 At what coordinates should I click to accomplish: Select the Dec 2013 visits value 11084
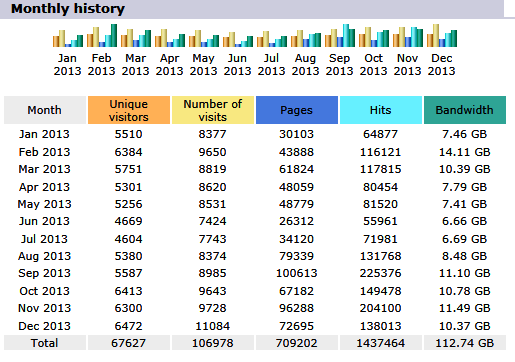pyautogui.click(x=213, y=326)
